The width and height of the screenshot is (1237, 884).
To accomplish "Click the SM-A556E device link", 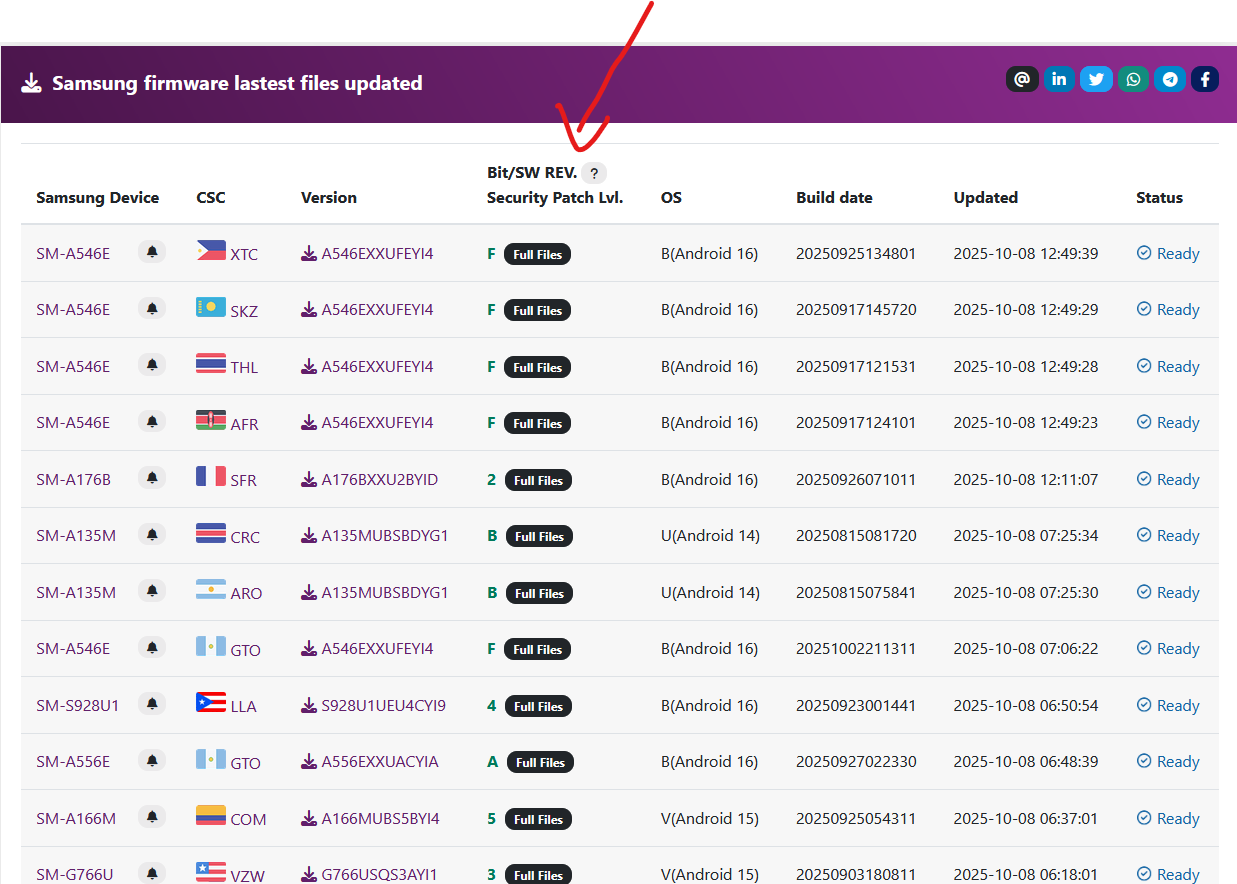I will (x=73, y=762).
